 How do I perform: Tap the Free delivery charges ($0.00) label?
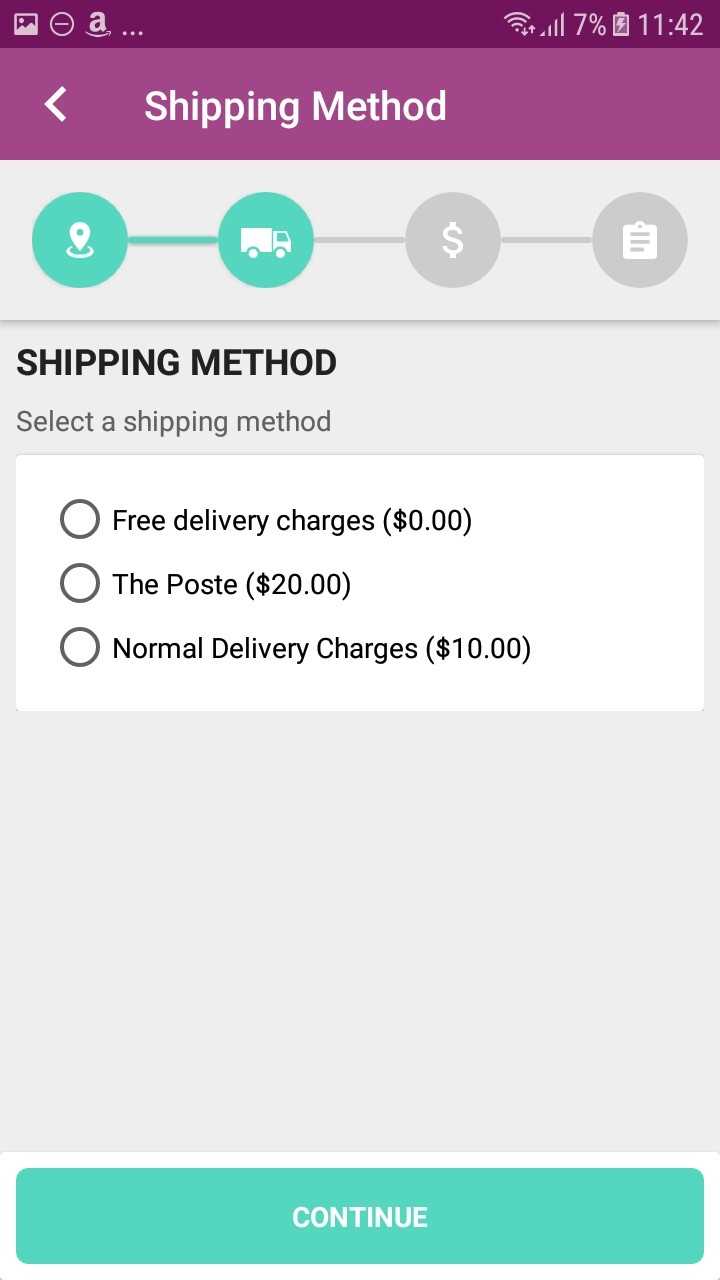pos(292,520)
